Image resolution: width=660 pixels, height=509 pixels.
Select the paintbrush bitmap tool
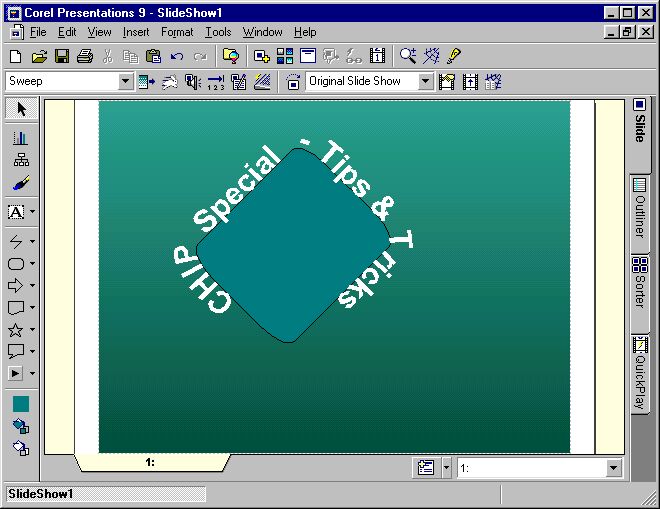coord(21,183)
